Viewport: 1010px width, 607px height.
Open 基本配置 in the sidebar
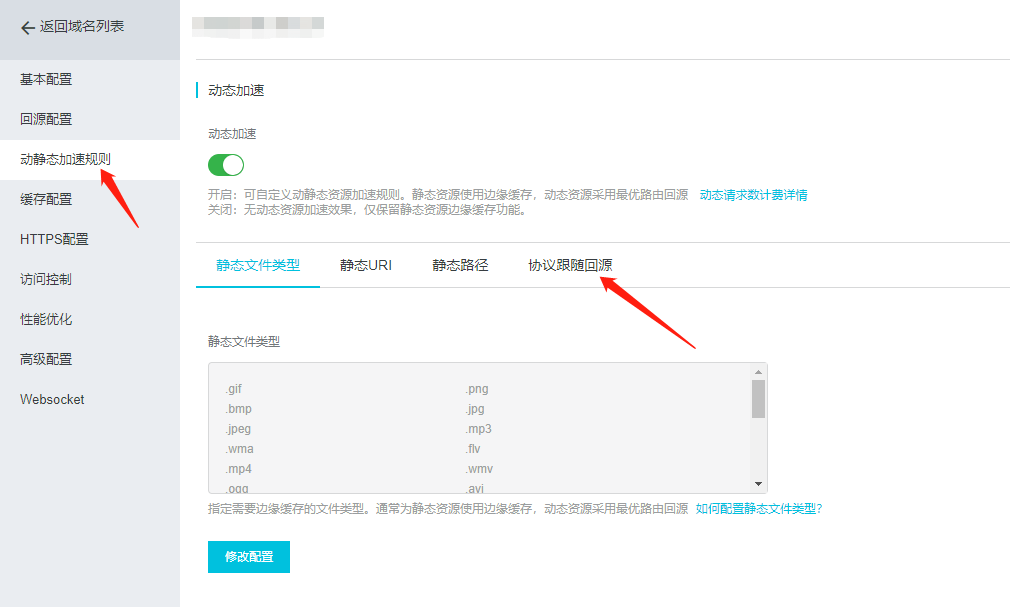[90, 79]
